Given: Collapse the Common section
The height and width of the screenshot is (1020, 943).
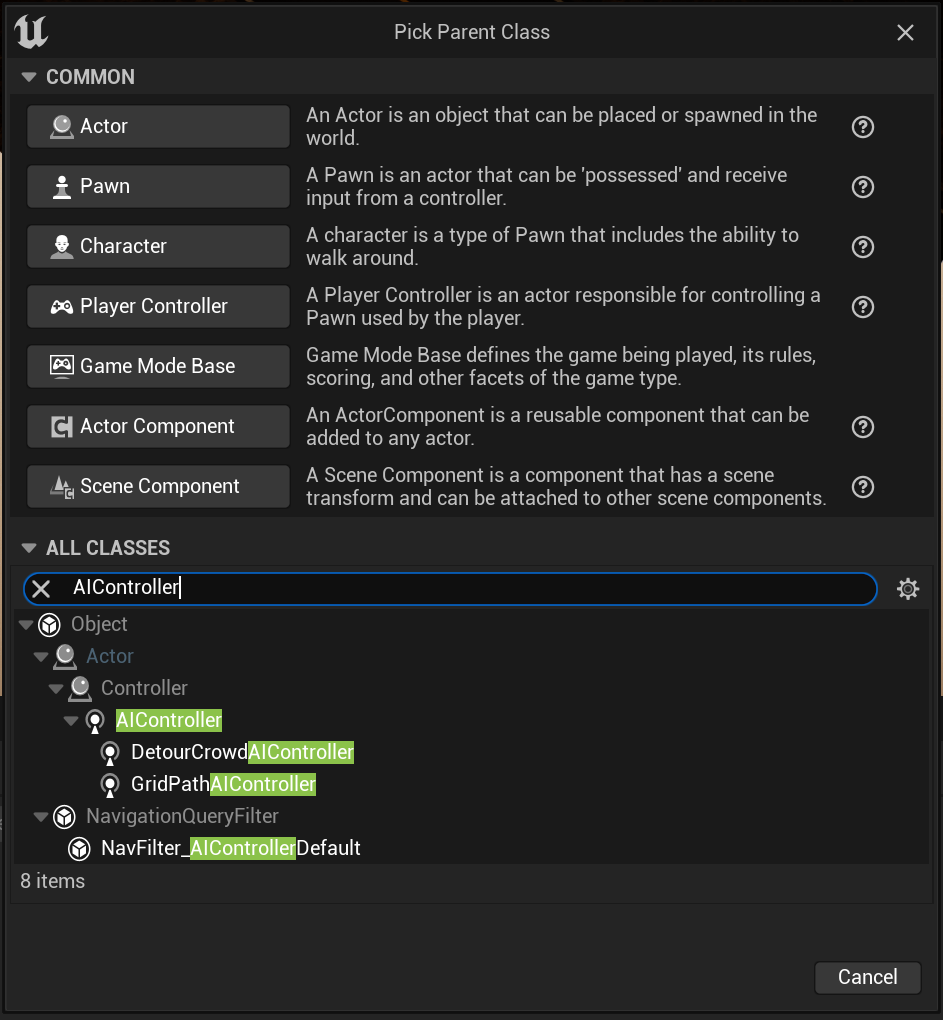Looking at the screenshot, I should tap(29, 77).
